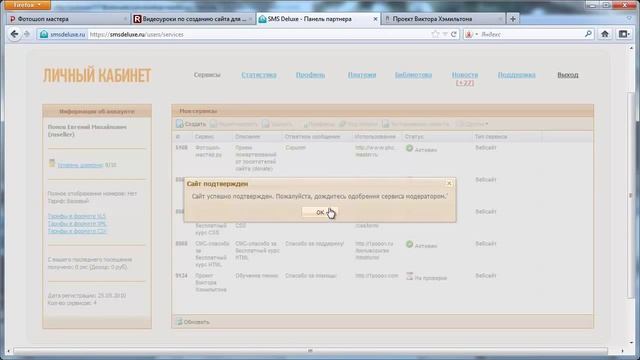Open the 'Сервисы' navigation item
Viewport: 640px width, 360px height.
click(207, 75)
